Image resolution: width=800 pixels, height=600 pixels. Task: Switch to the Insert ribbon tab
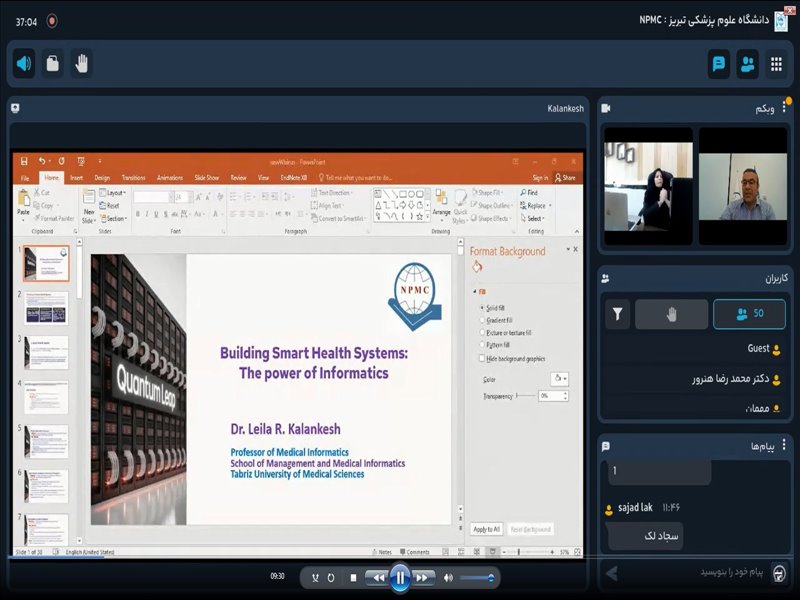pos(76,177)
